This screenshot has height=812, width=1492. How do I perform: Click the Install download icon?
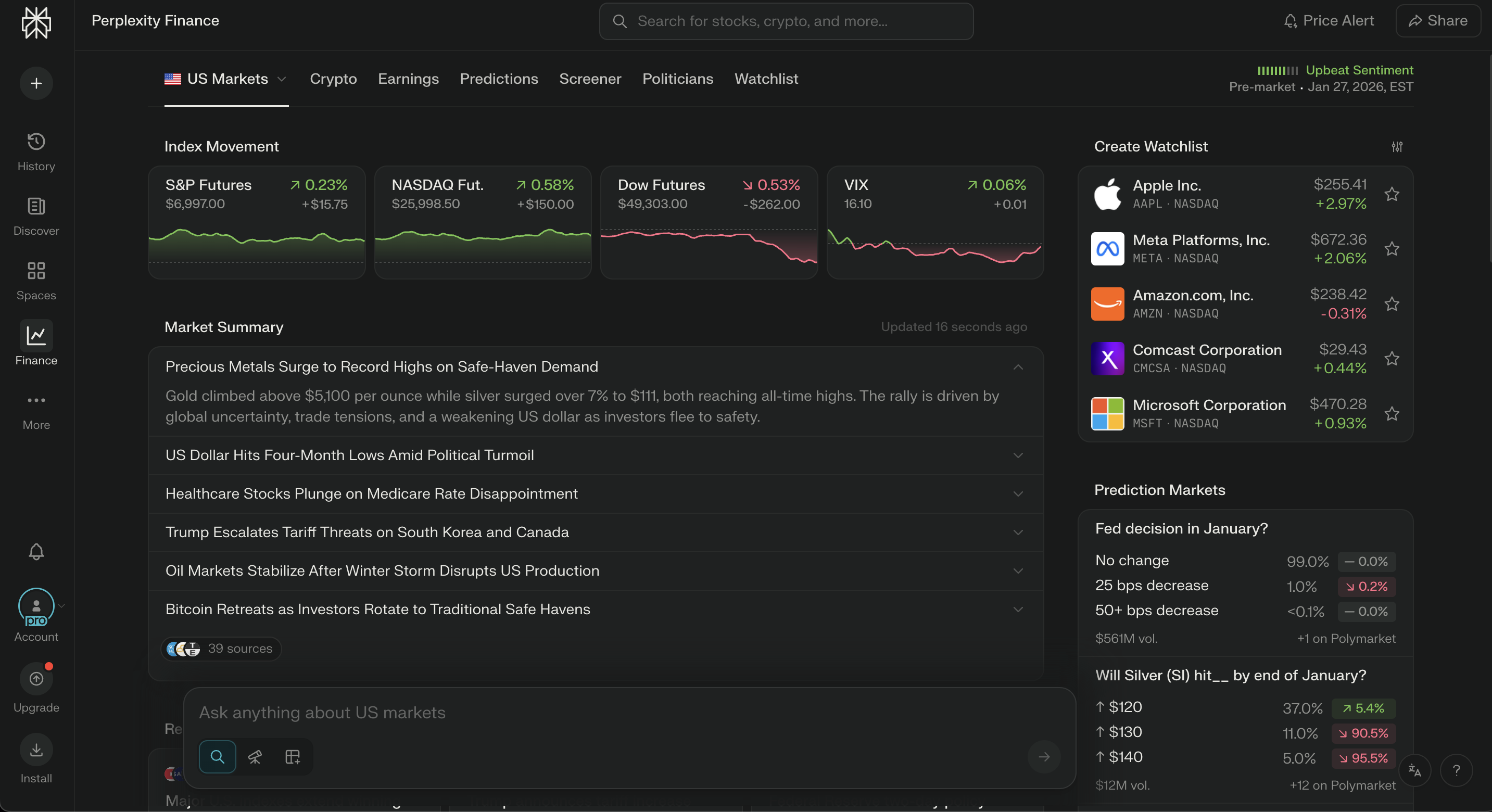click(36, 750)
